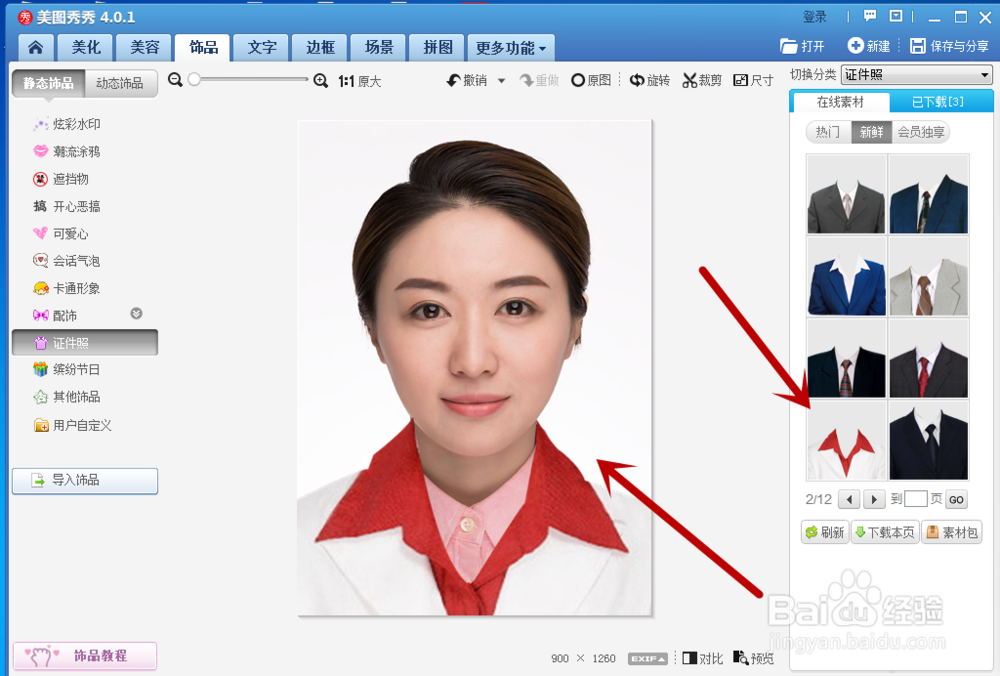Open 用户自定义 folder category
This screenshot has height=676, width=1000.
click(x=73, y=425)
